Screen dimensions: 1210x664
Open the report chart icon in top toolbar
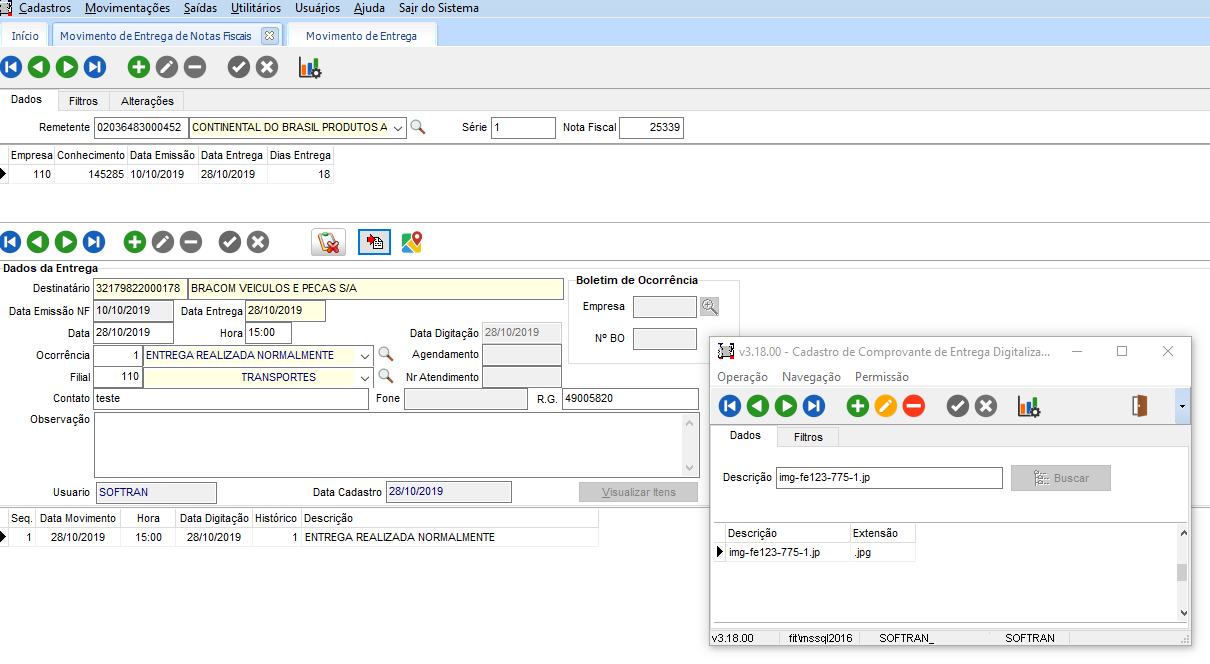pos(310,68)
